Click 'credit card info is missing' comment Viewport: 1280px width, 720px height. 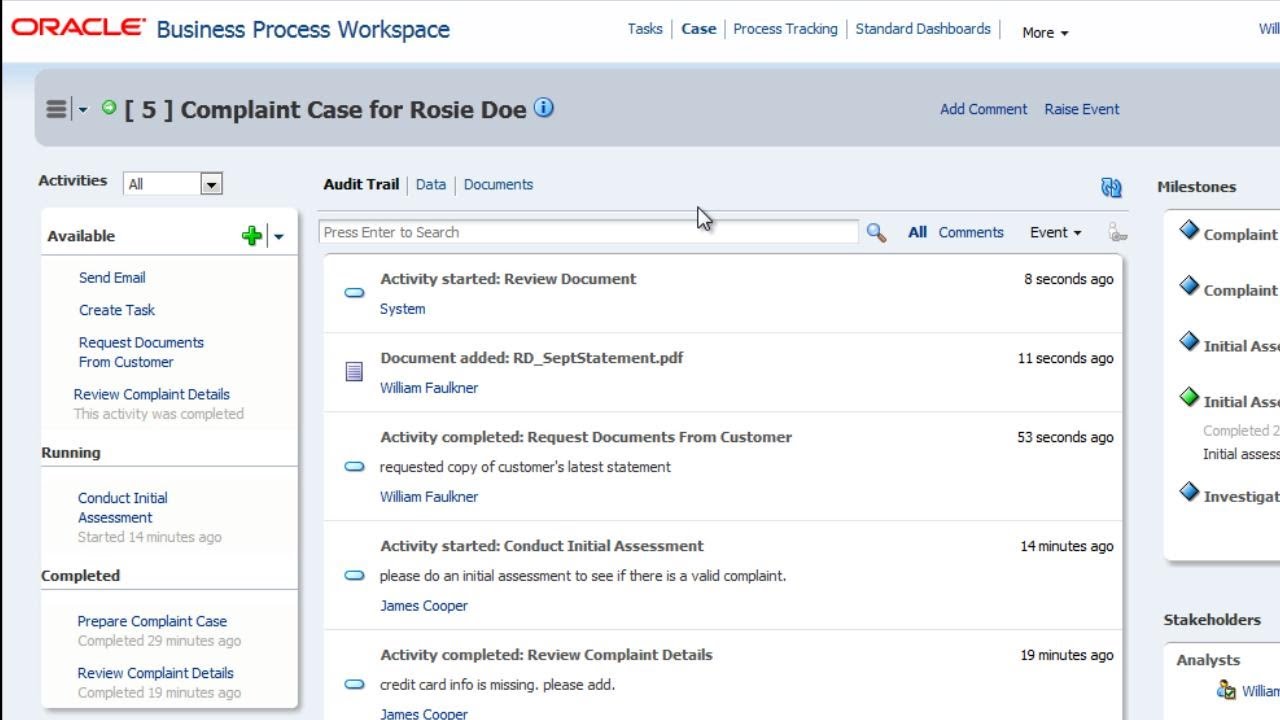tap(497, 685)
